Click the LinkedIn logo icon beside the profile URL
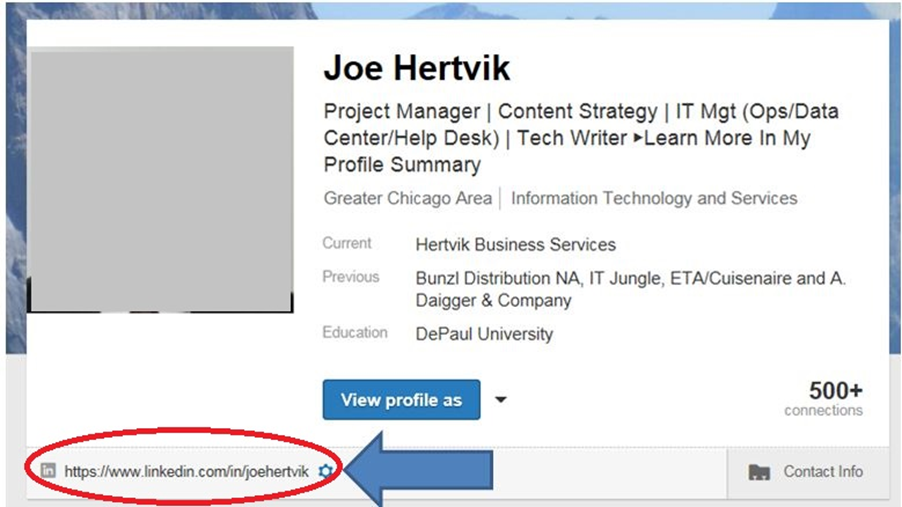Image resolution: width=902 pixels, height=507 pixels. click(x=47, y=470)
